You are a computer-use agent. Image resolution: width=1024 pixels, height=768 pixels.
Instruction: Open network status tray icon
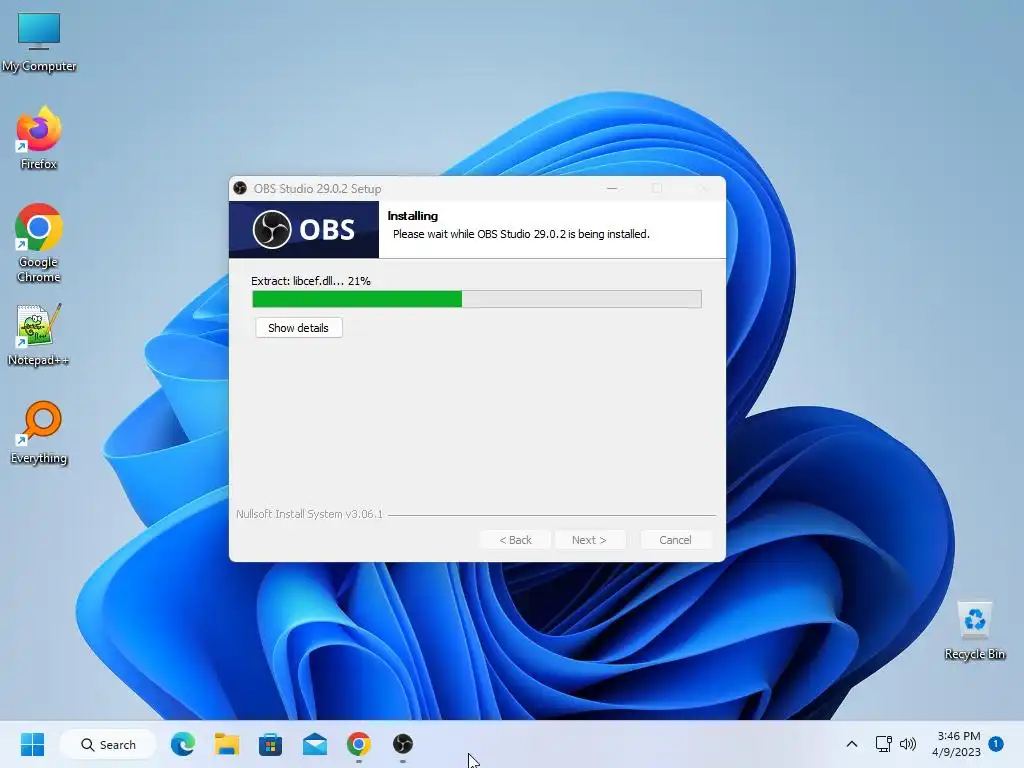(x=884, y=744)
